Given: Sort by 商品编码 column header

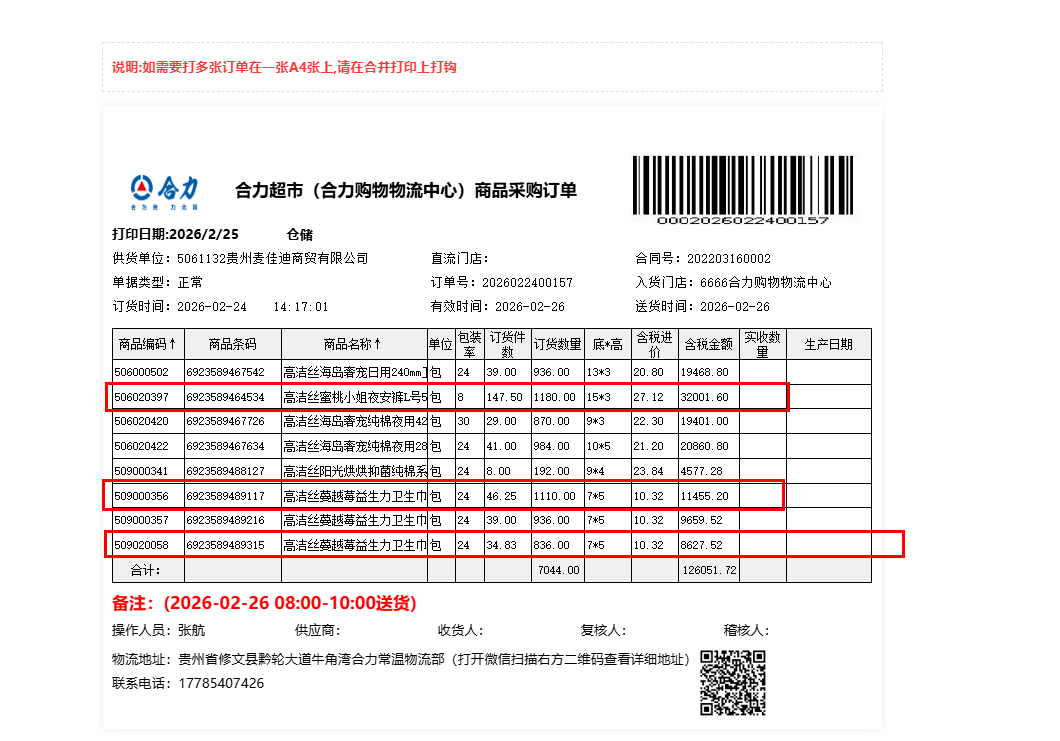Looking at the screenshot, I should coord(147,344).
